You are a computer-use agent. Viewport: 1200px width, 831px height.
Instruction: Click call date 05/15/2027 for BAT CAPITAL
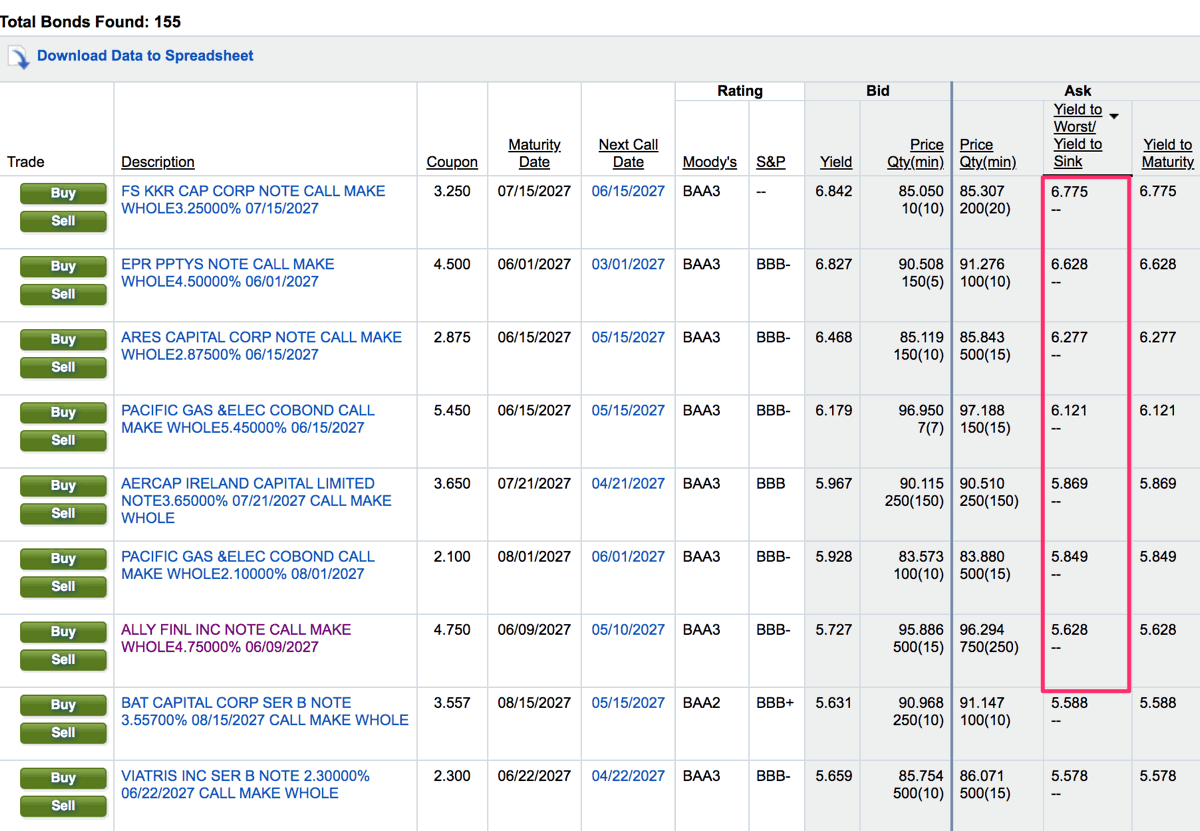(x=628, y=702)
